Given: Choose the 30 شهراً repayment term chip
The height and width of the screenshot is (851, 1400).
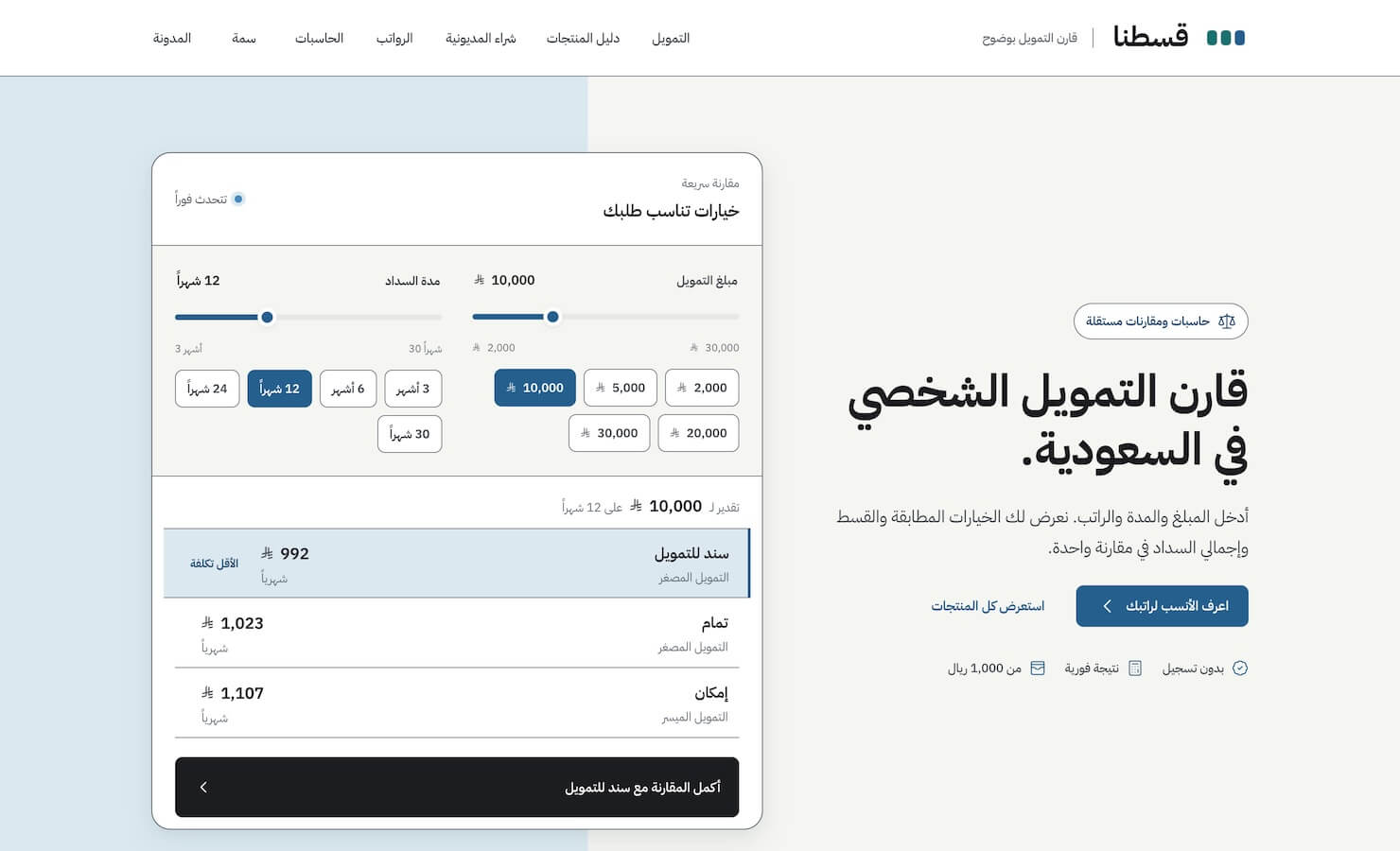Looking at the screenshot, I should pyautogui.click(x=410, y=434).
